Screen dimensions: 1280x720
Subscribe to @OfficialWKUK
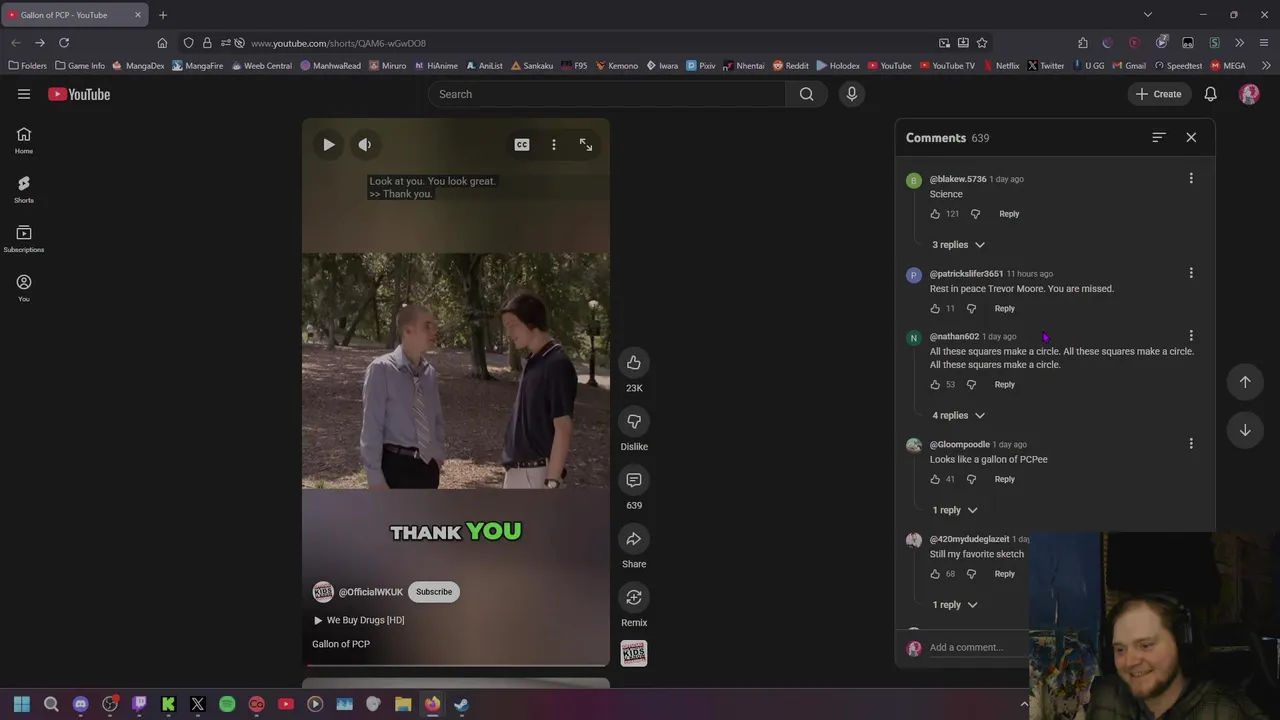[x=434, y=592]
